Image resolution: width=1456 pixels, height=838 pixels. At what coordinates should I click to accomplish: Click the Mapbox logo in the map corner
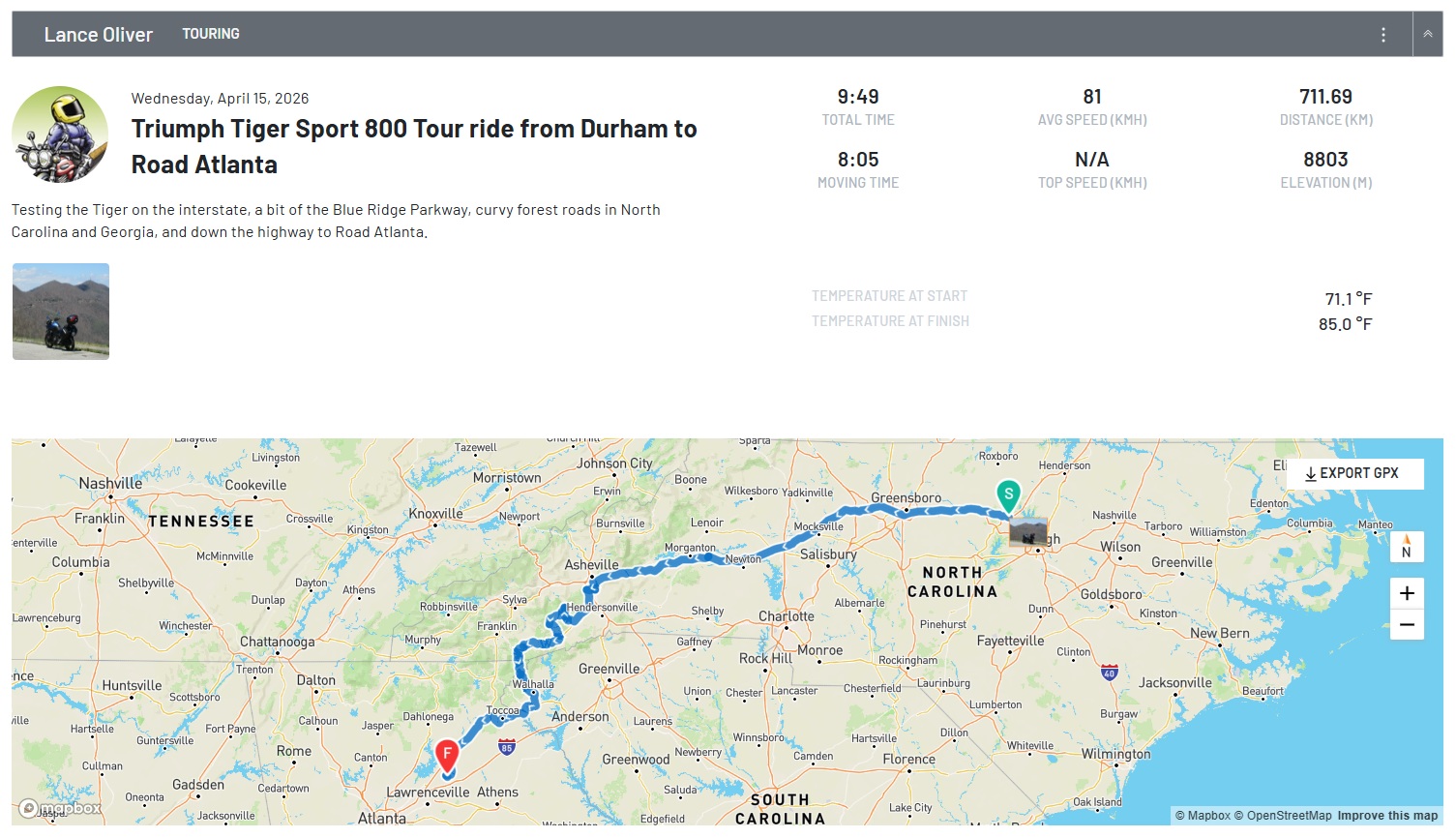pyautogui.click(x=58, y=807)
